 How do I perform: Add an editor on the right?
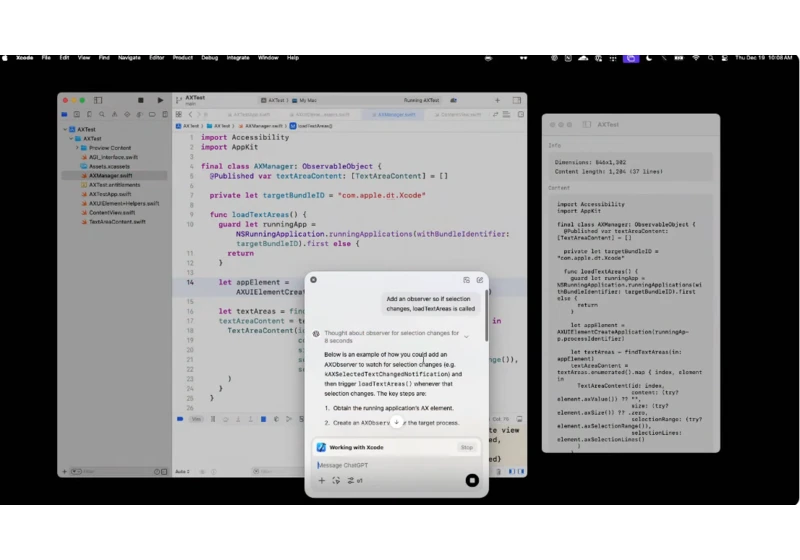[x=520, y=114]
